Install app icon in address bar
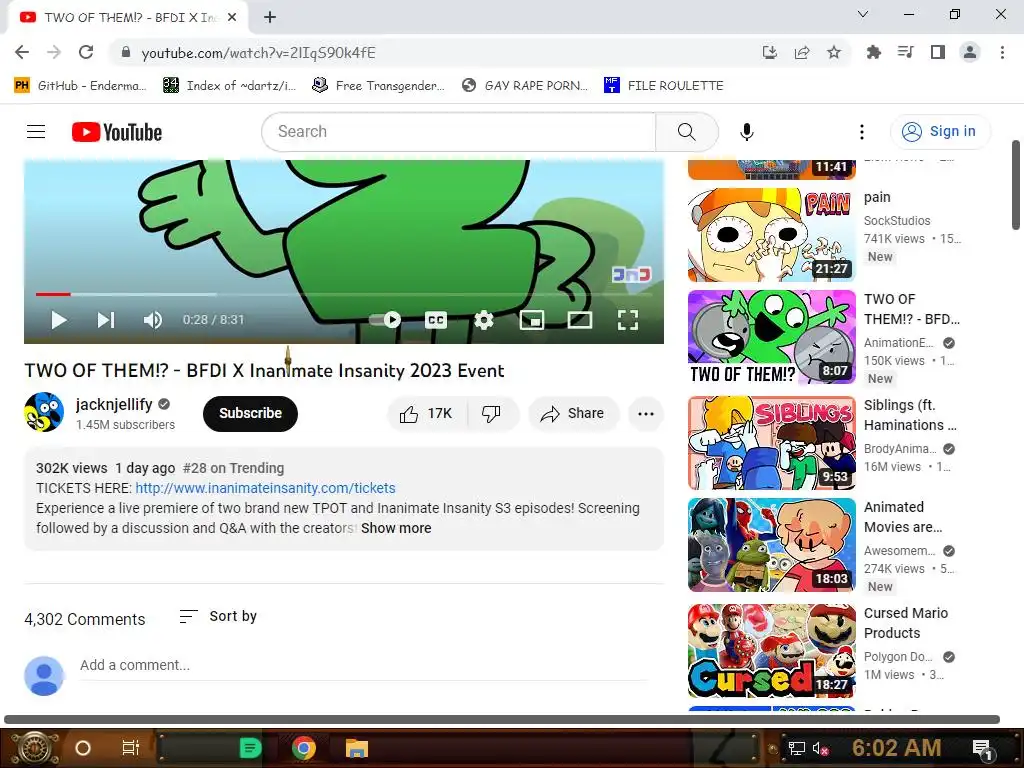 pos(770,52)
